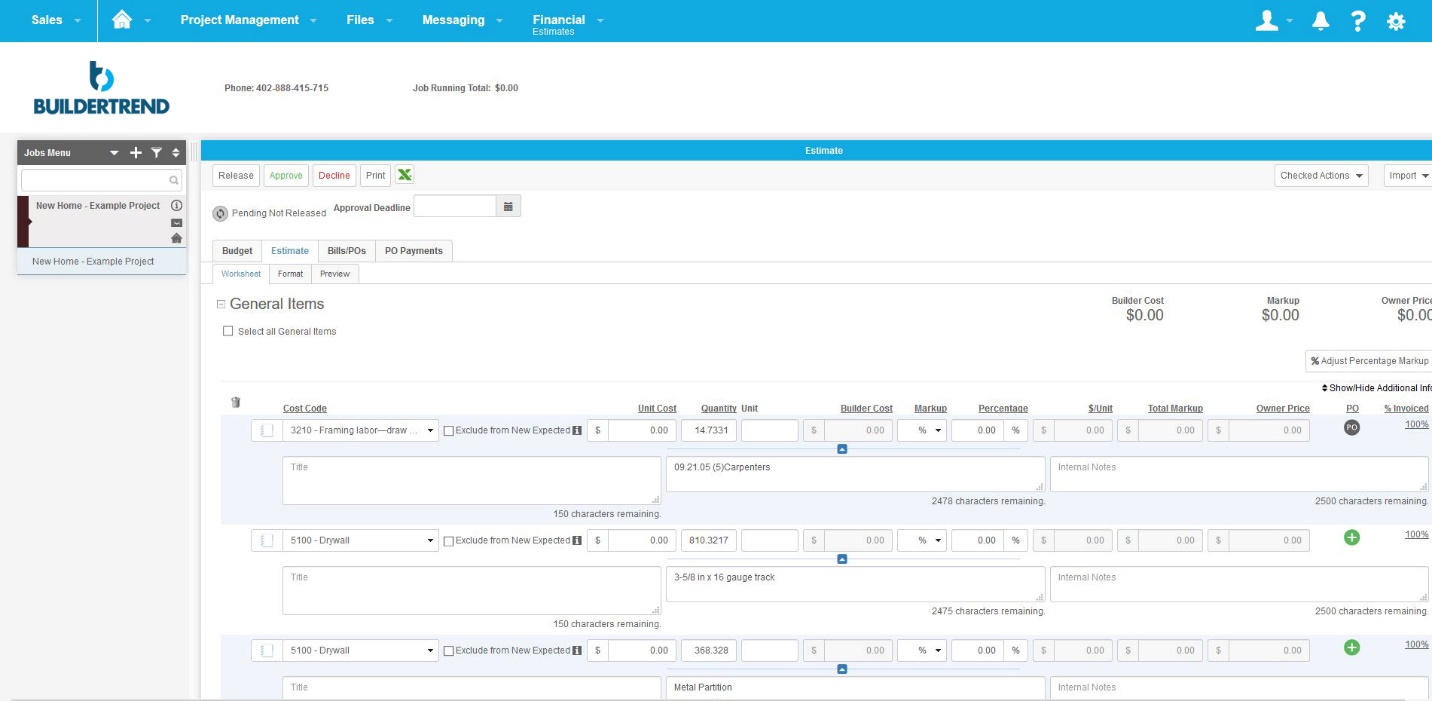Click the house icon in job row
The height and width of the screenshot is (701, 1432).
(x=176, y=238)
